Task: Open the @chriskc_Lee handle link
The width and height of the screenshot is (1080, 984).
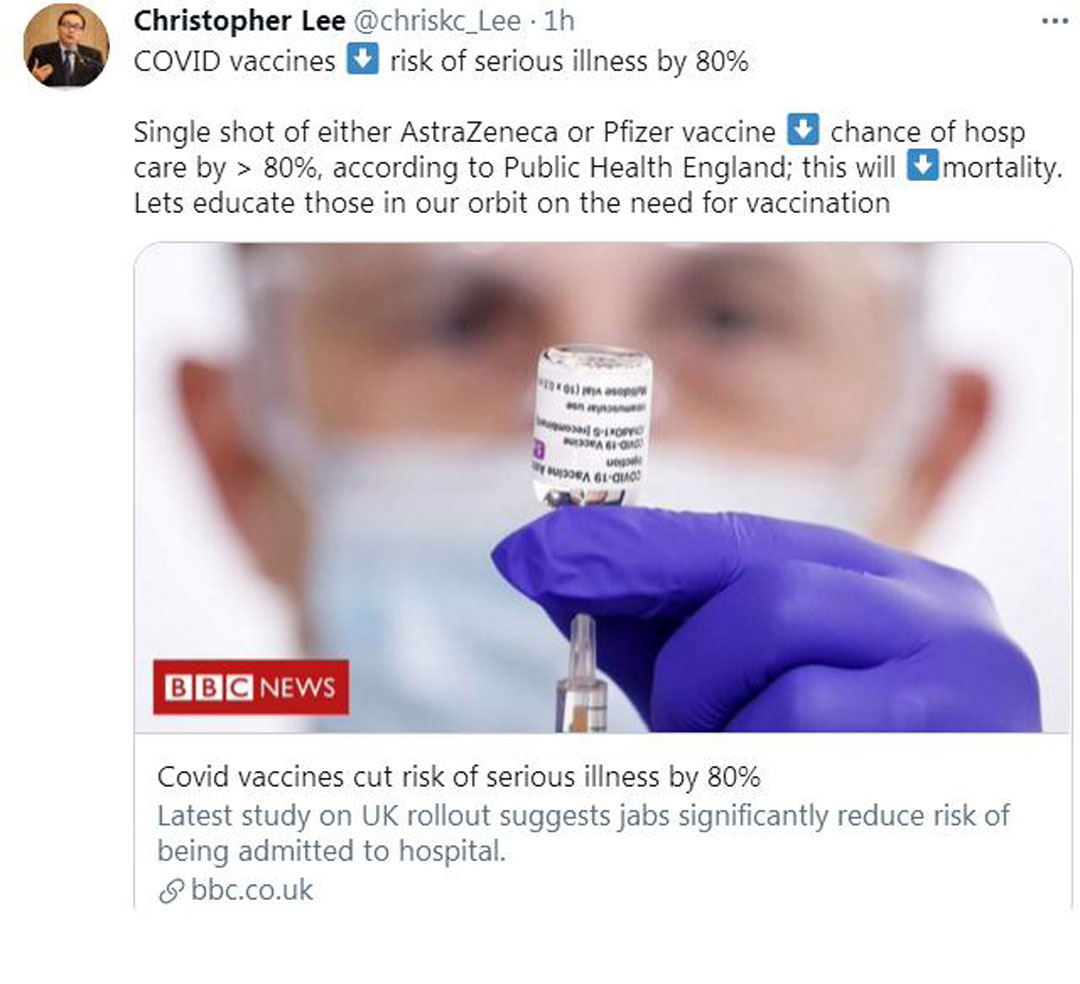Action: coord(437,21)
